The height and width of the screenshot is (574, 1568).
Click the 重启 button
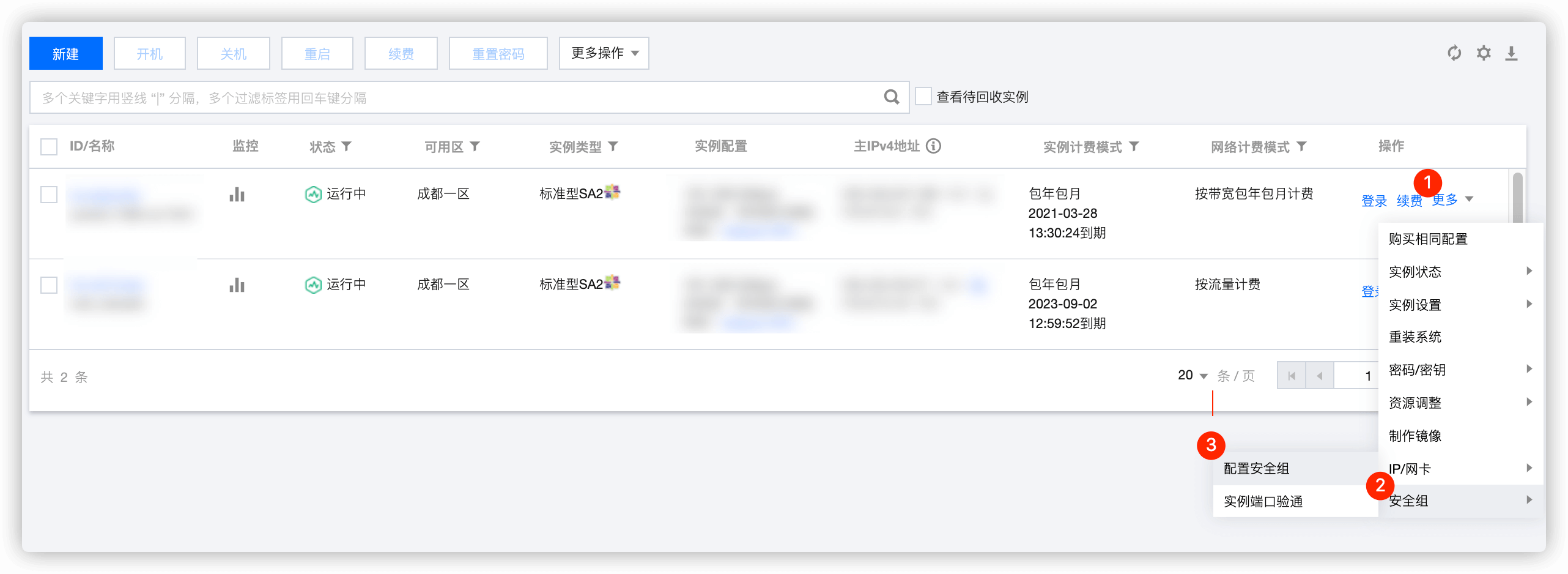pyautogui.click(x=317, y=53)
